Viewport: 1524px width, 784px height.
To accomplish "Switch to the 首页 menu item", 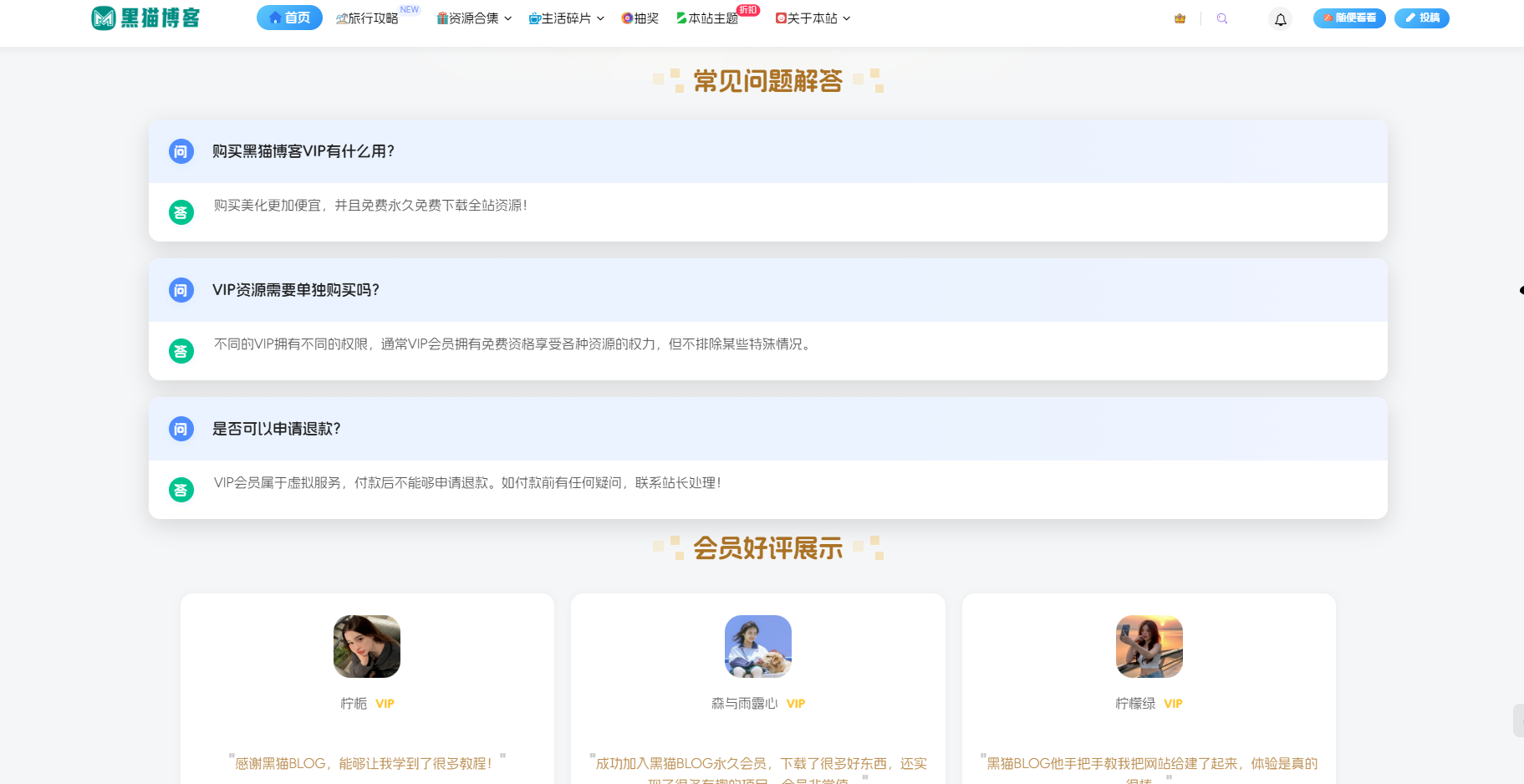I will click(x=289, y=17).
